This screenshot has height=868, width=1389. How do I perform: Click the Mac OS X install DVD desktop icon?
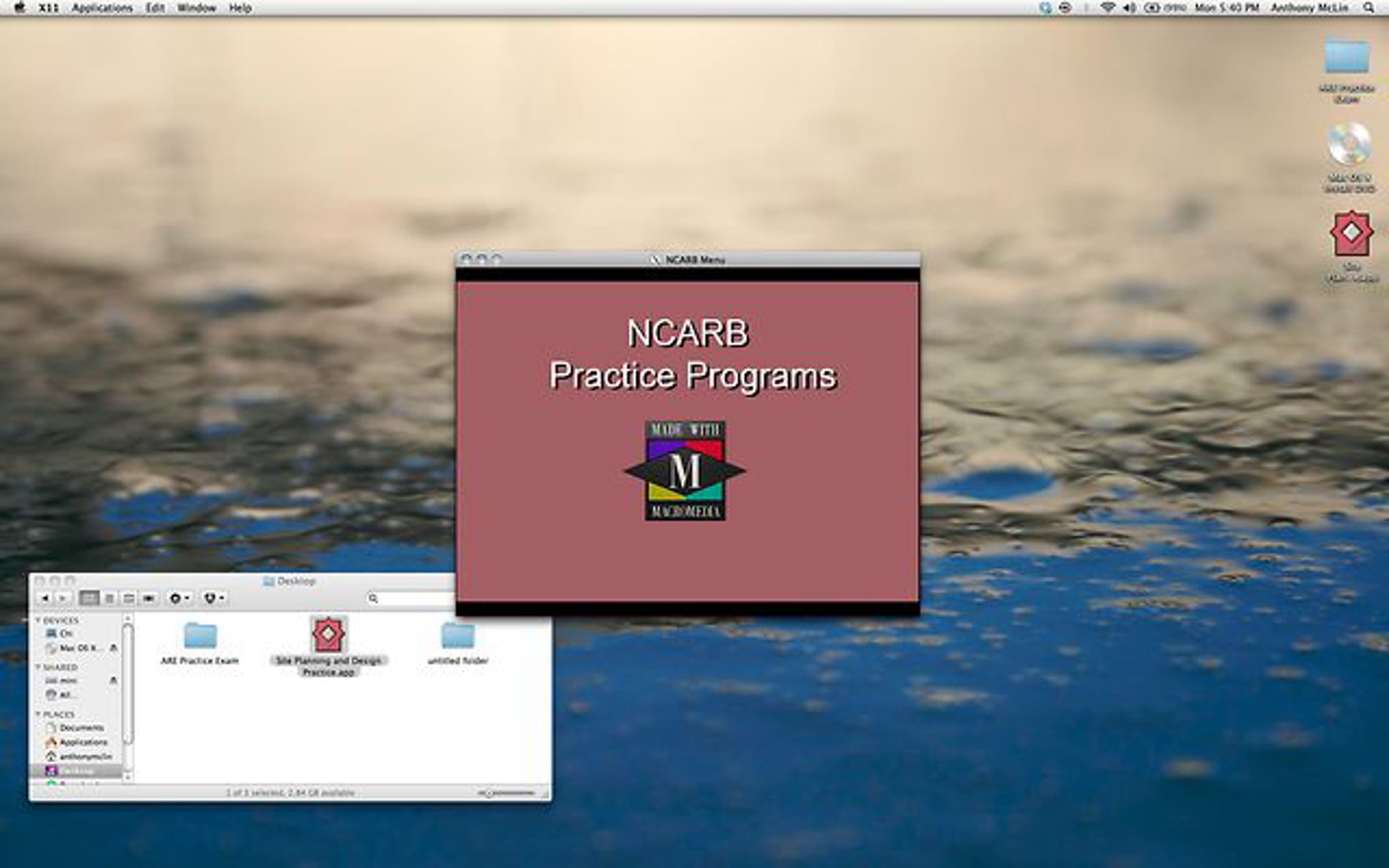coord(1348,145)
